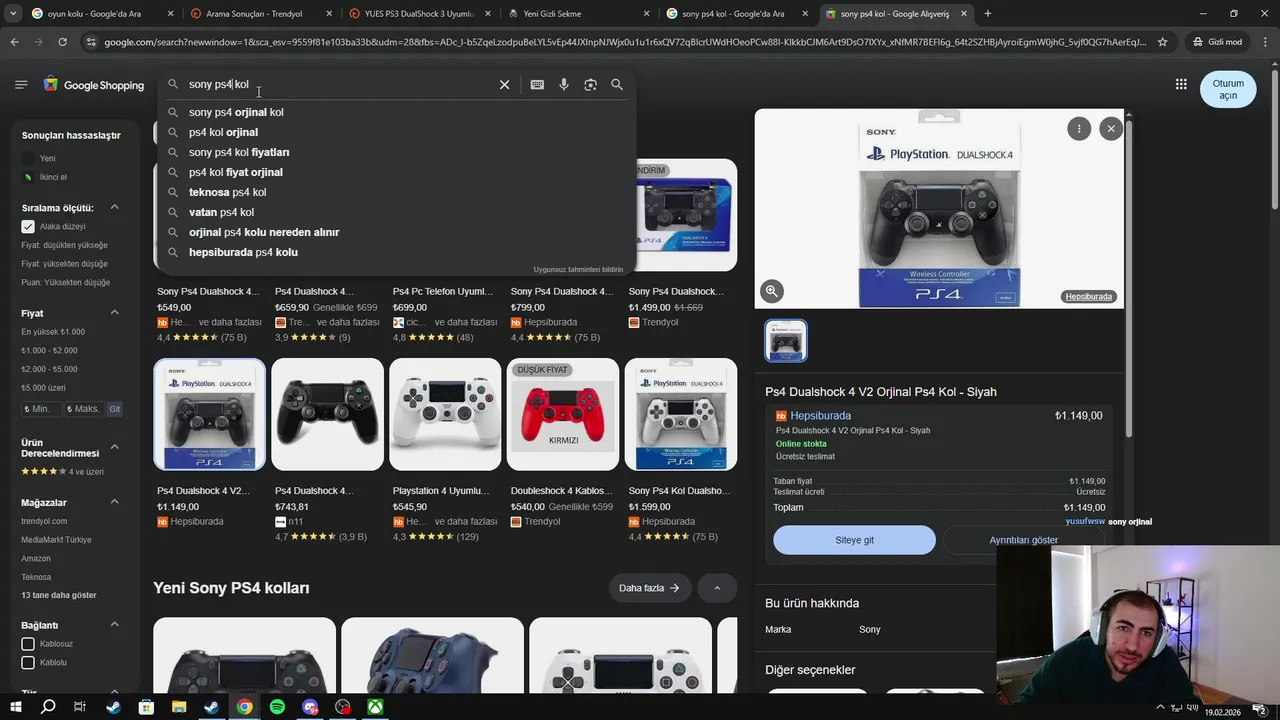Open the on-screen keyboard input tool
The height and width of the screenshot is (720, 1280).
[x=537, y=85]
